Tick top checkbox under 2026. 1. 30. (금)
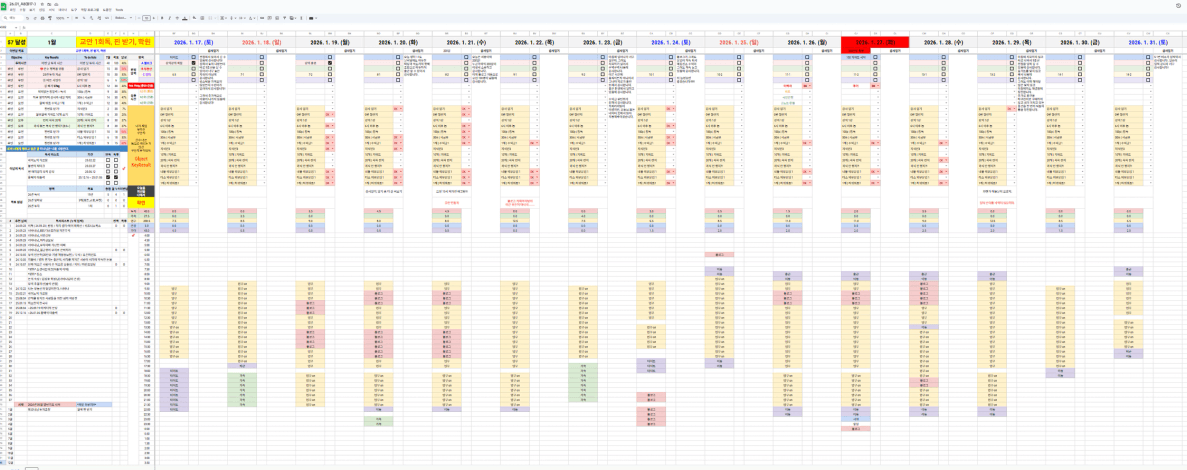 pyautogui.click(x=1080, y=57)
